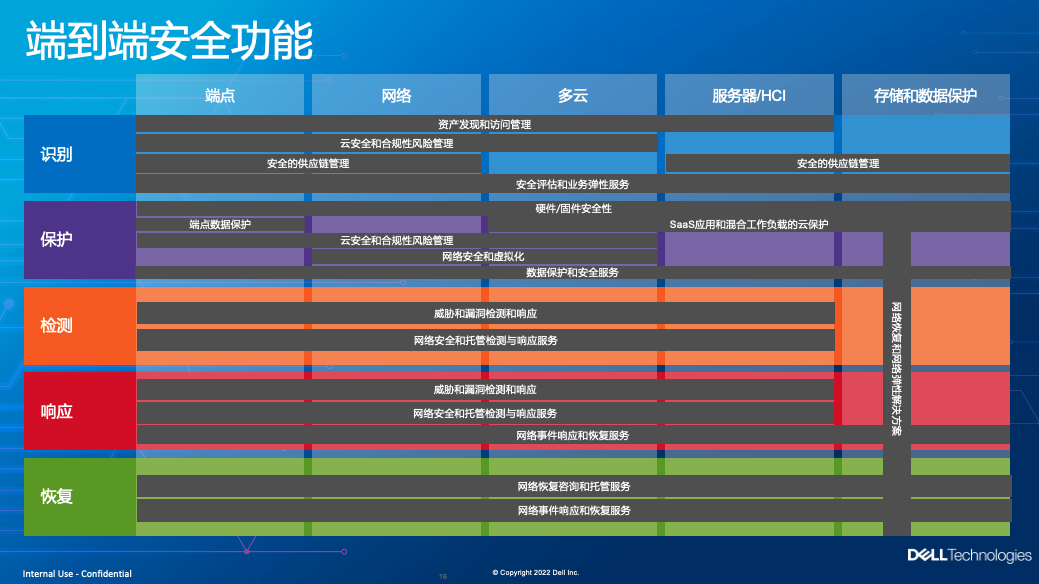Click the Dell Technologies logo
The image size is (1039, 584).
[x=968, y=555]
